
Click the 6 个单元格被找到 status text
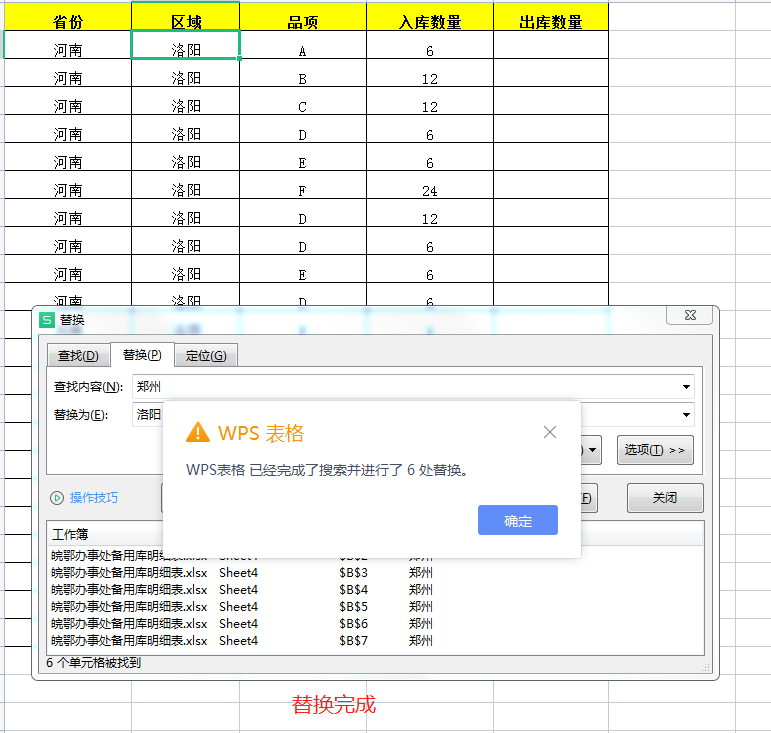tap(93, 663)
